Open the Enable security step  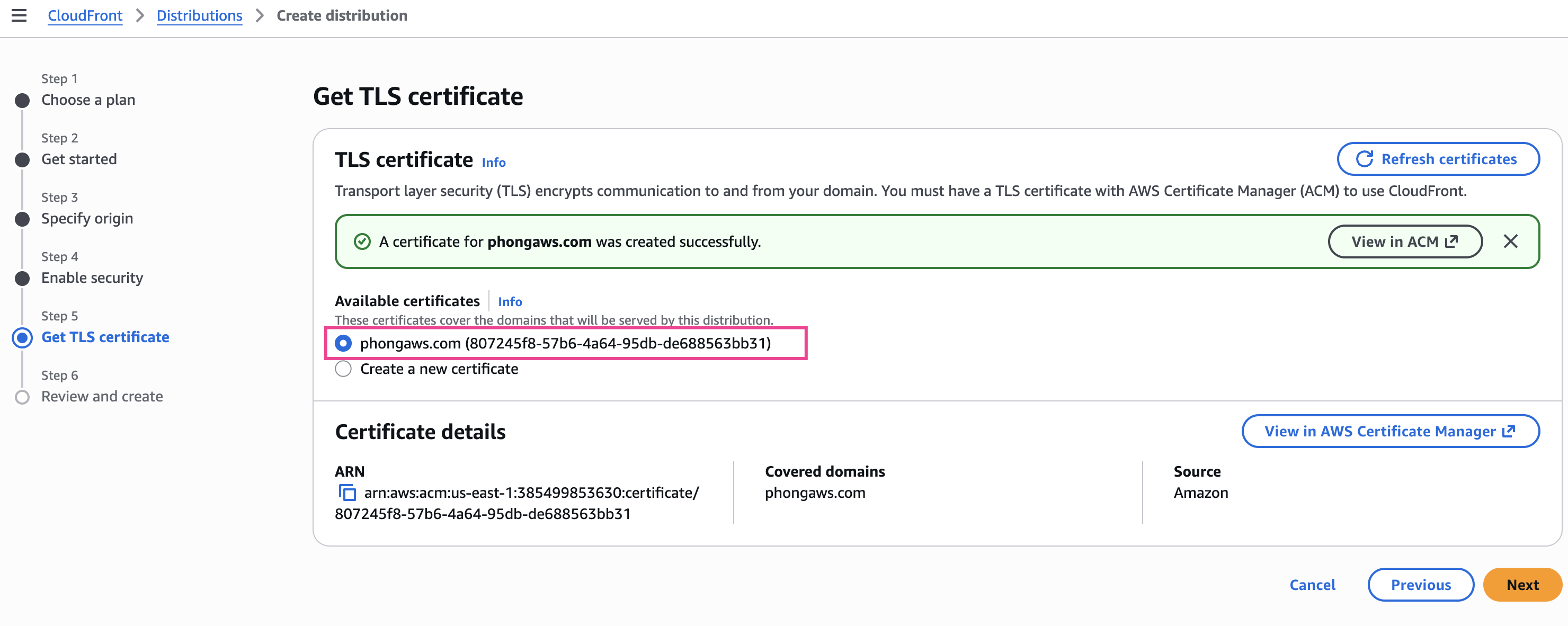tap(92, 278)
